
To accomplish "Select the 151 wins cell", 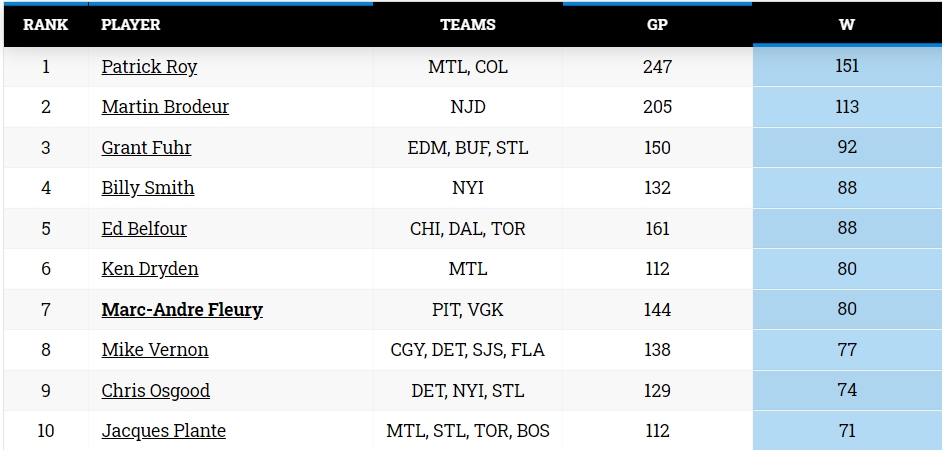I will pyautogui.click(x=847, y=66).
